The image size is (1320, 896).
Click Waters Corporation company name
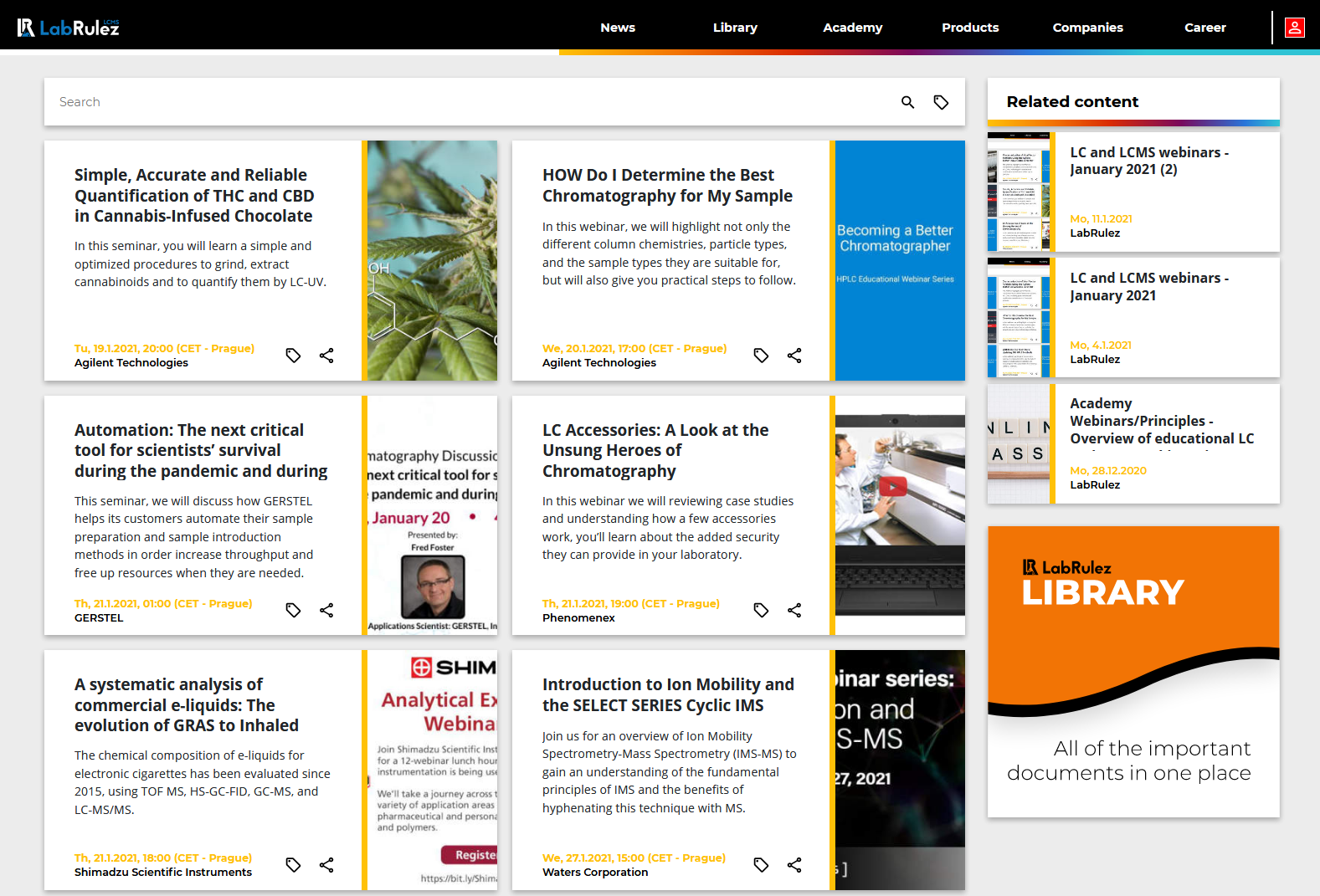(x=595, y=873)
